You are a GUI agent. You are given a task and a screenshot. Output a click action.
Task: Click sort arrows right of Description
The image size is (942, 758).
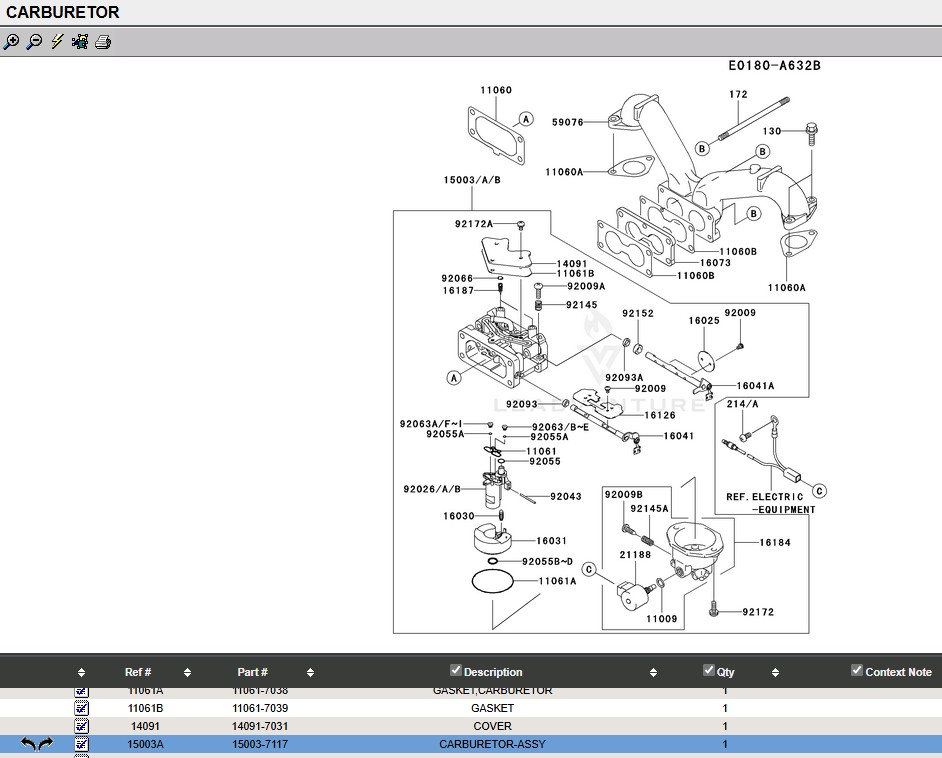(654, 673)
